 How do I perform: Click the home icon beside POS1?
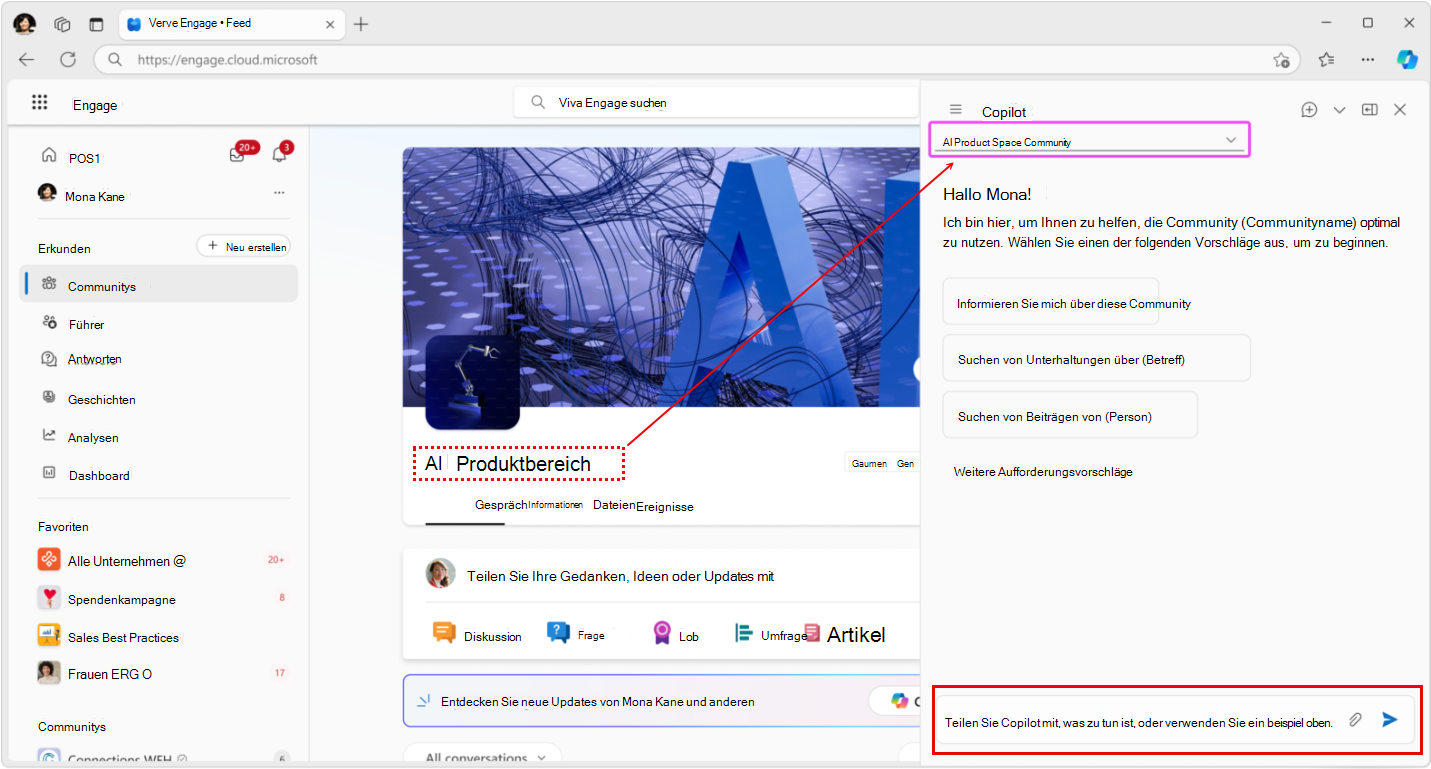tap(48, 155)
